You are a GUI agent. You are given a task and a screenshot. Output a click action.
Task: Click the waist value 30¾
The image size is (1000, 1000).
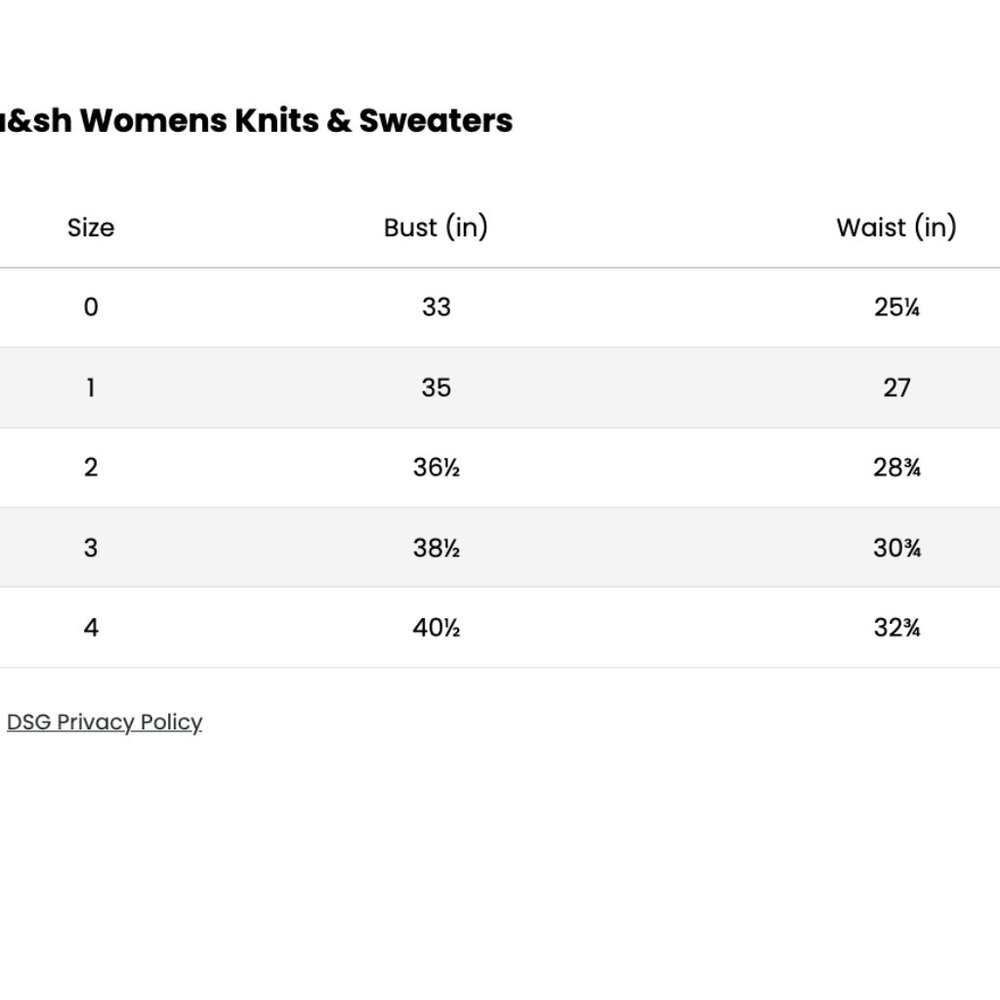click(897, 548)
